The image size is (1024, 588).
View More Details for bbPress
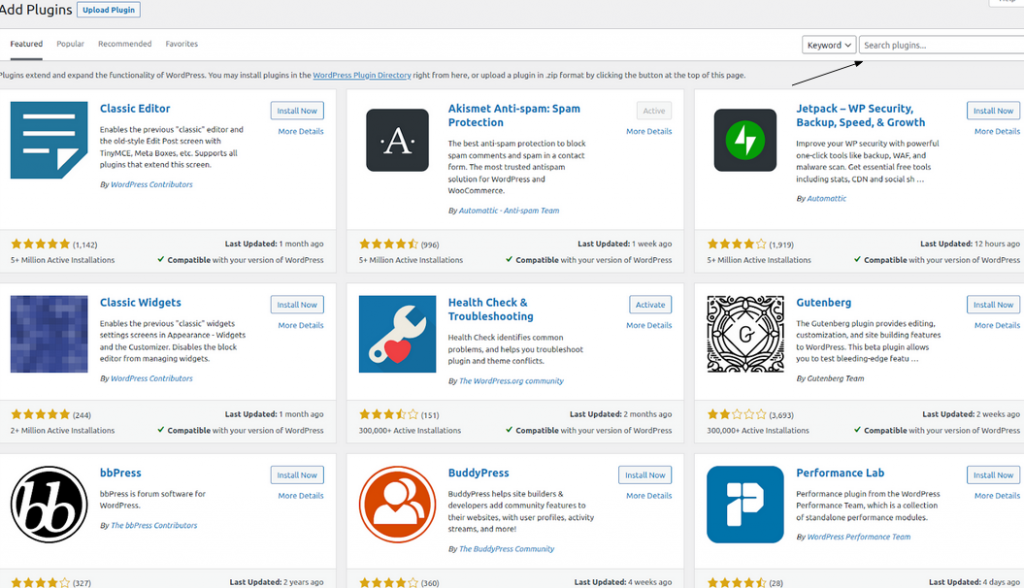(x=300, y=496)
